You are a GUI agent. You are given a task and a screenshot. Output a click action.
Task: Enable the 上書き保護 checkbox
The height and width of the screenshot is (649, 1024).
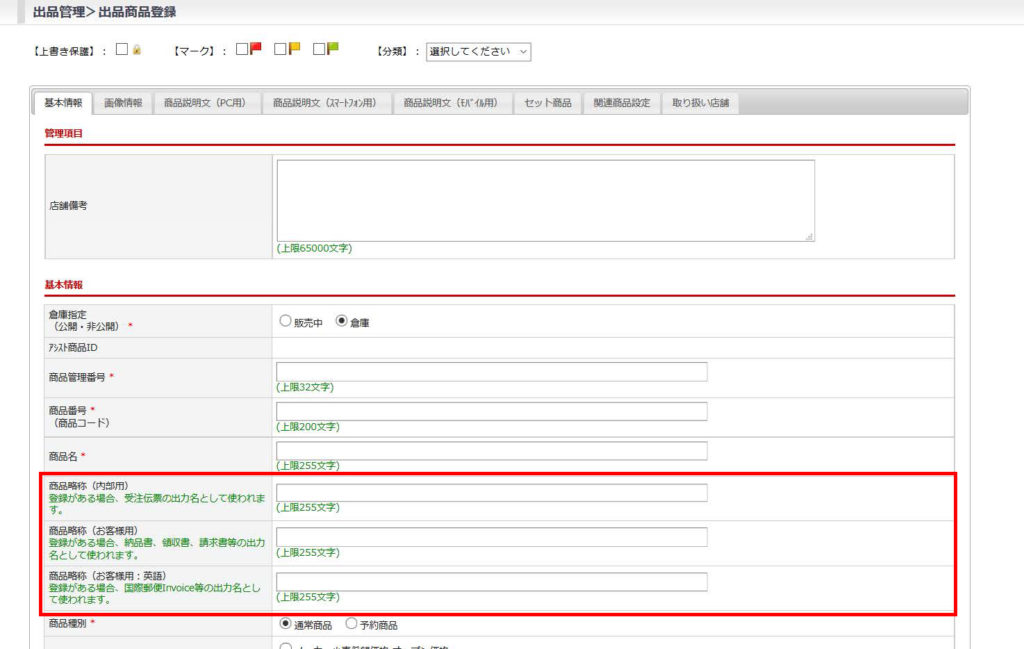(121, 50)
